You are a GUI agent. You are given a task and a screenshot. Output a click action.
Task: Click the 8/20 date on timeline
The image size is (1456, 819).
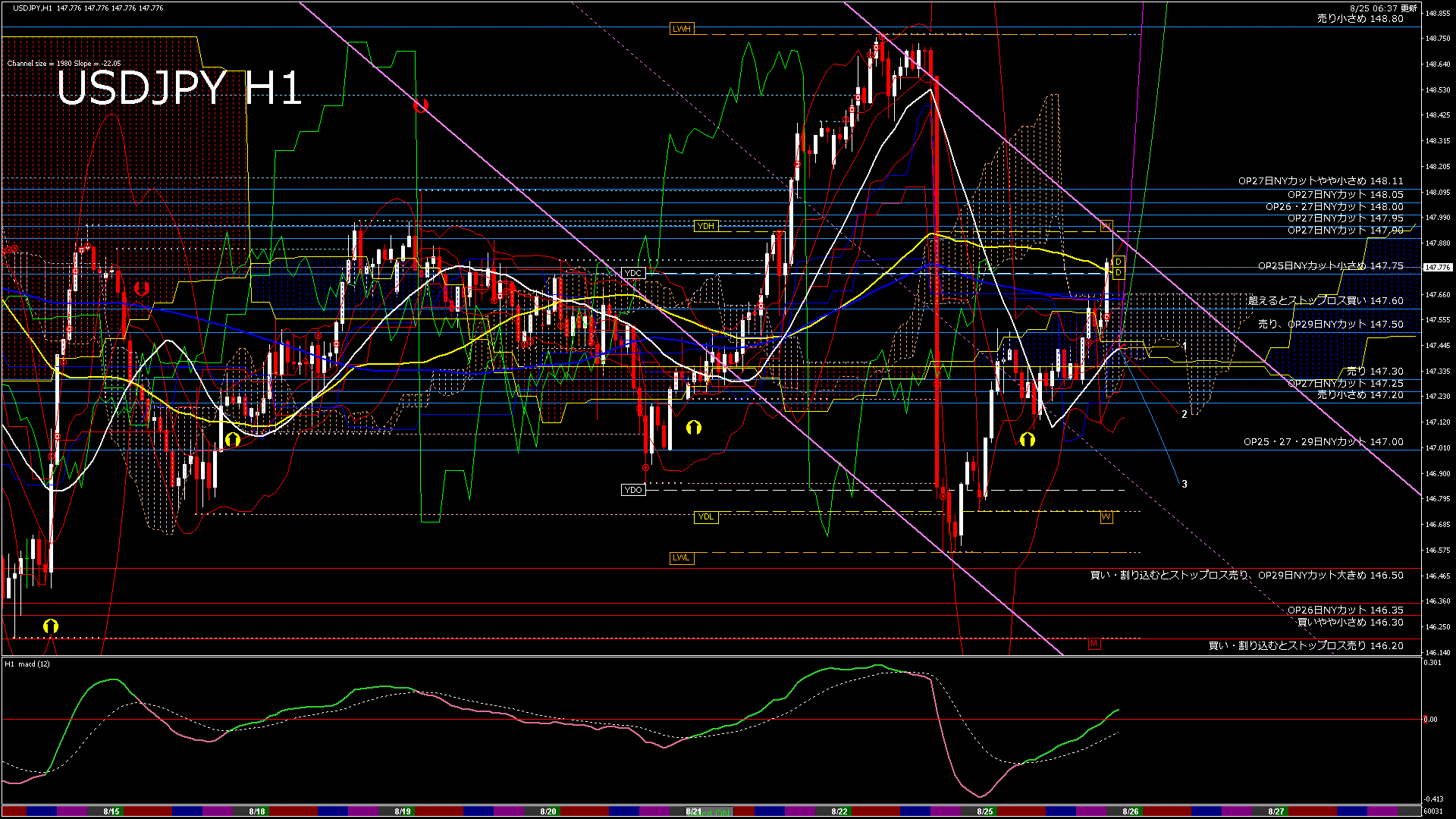548,811
